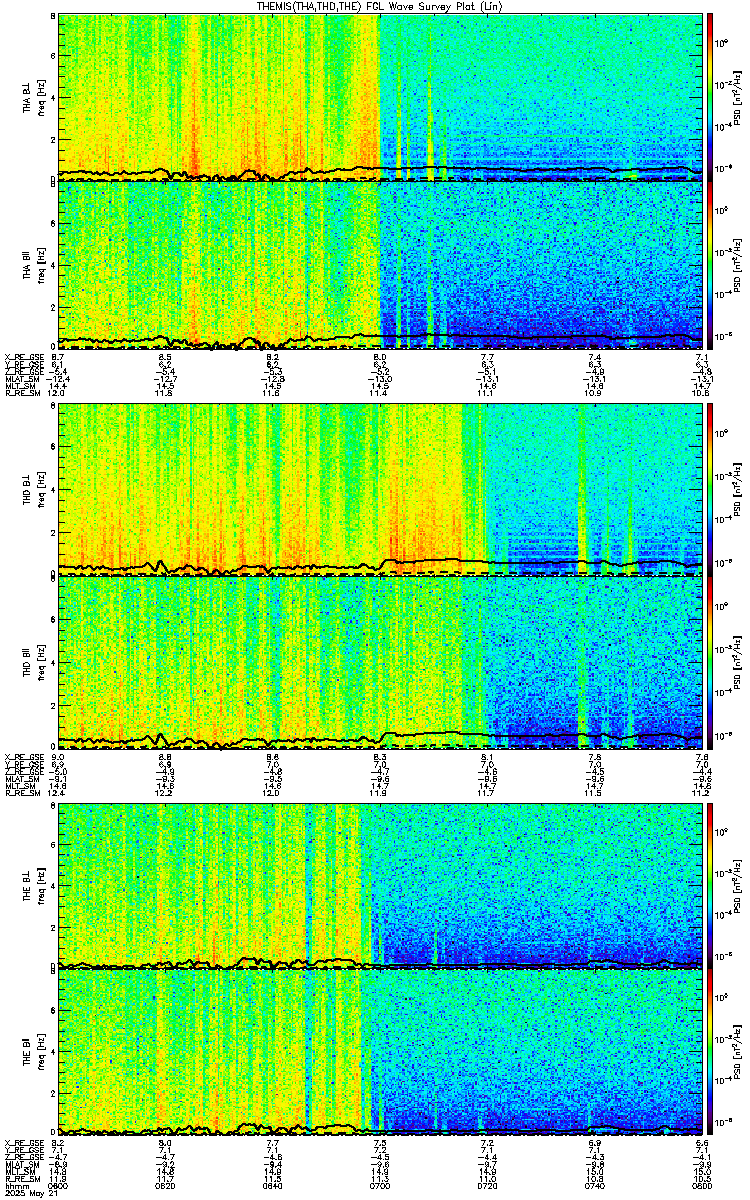Click the color bar beside THA B-perpendicular panel
The image size is (750, 1200).
(x=710, y=97)
